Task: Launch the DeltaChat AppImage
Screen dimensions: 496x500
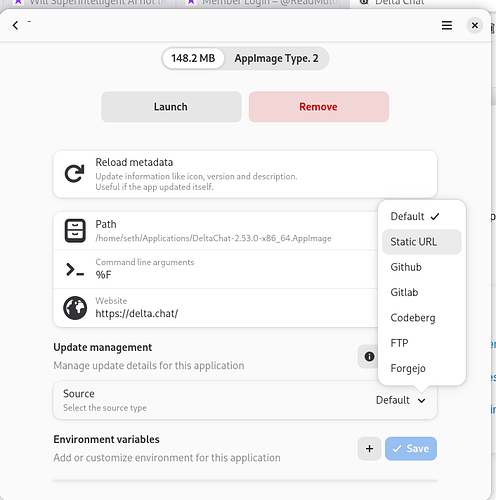Action: (171, 107)
